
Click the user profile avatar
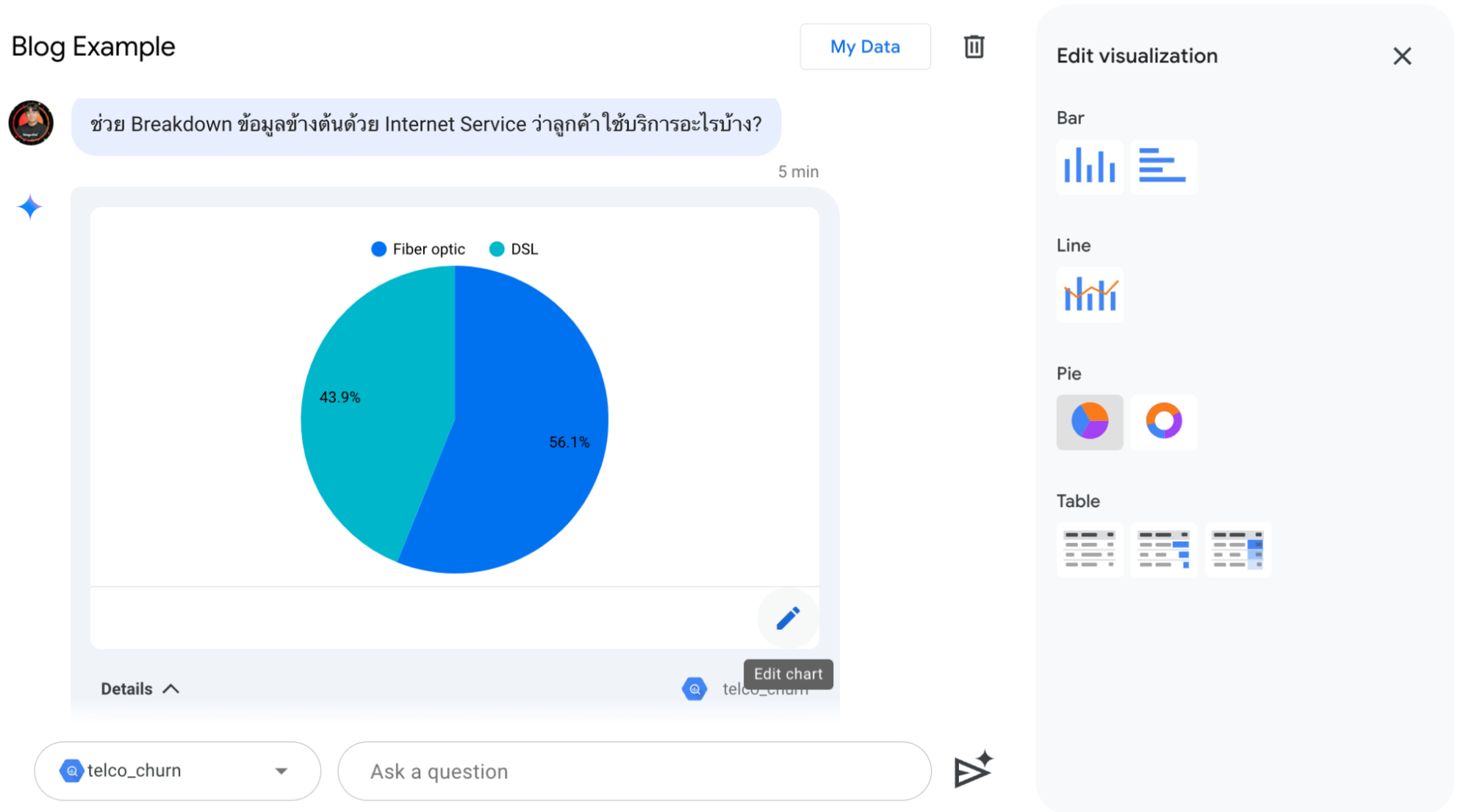click(x=31, y=123)
